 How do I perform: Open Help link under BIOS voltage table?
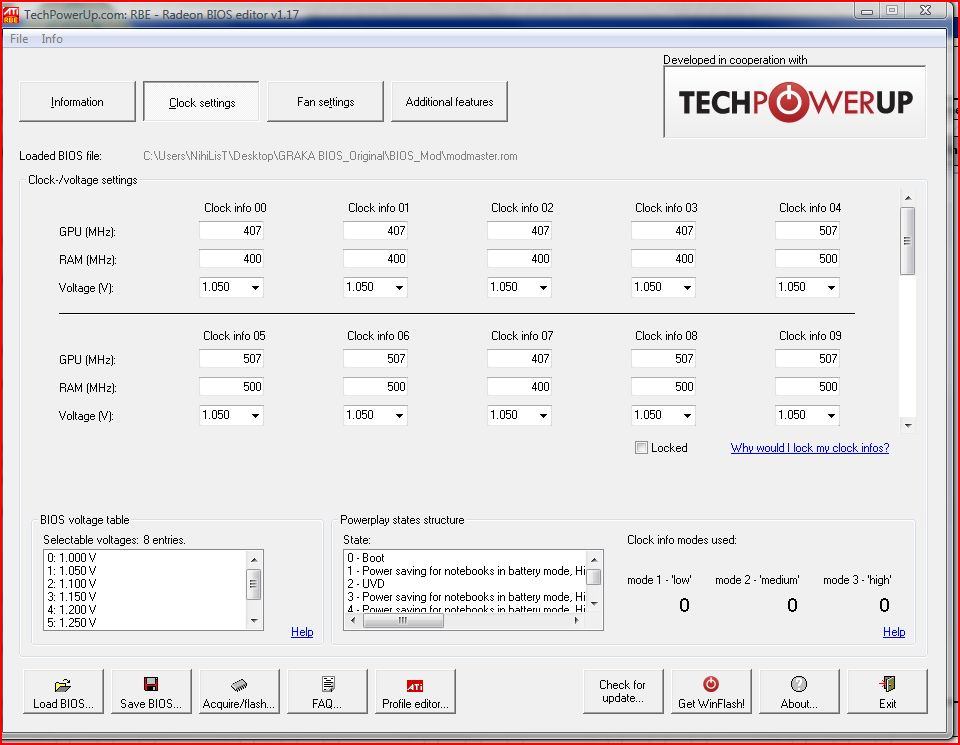tap(302, 632)
